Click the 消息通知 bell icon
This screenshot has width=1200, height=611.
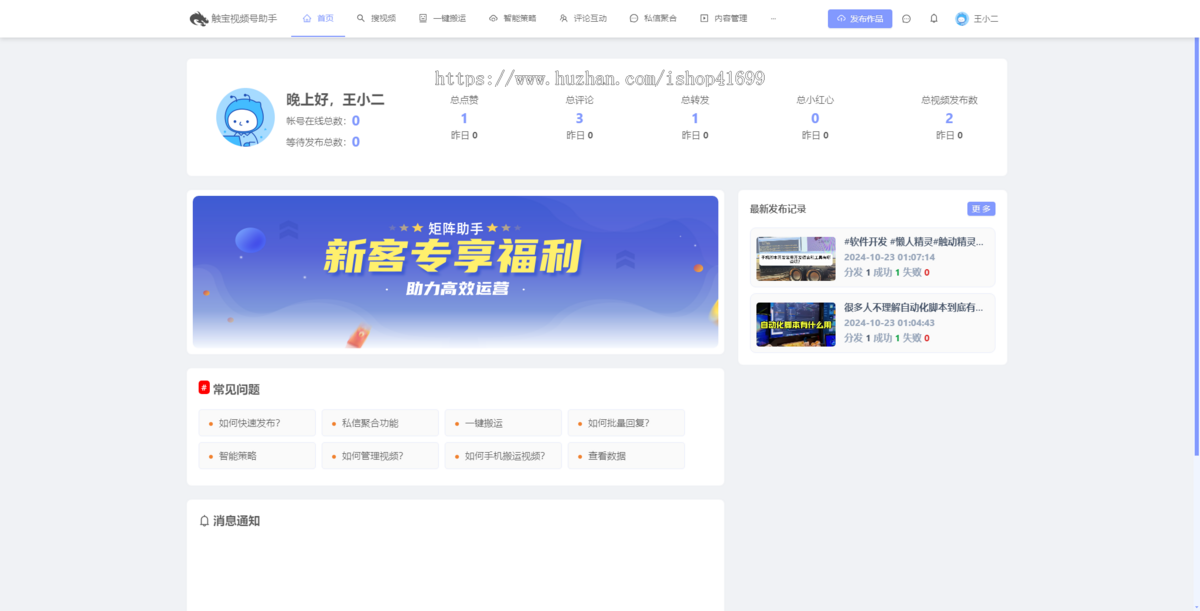pos(204,521)
